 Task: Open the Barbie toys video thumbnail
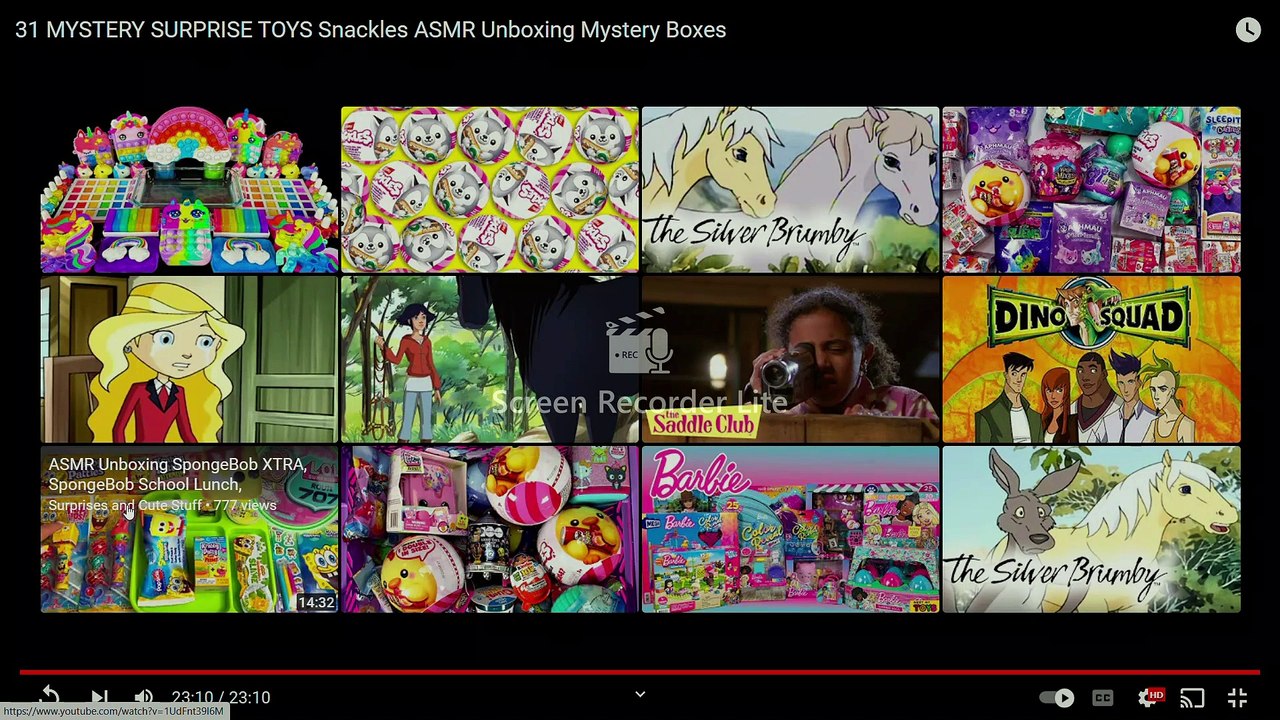(x=790, y=529)
